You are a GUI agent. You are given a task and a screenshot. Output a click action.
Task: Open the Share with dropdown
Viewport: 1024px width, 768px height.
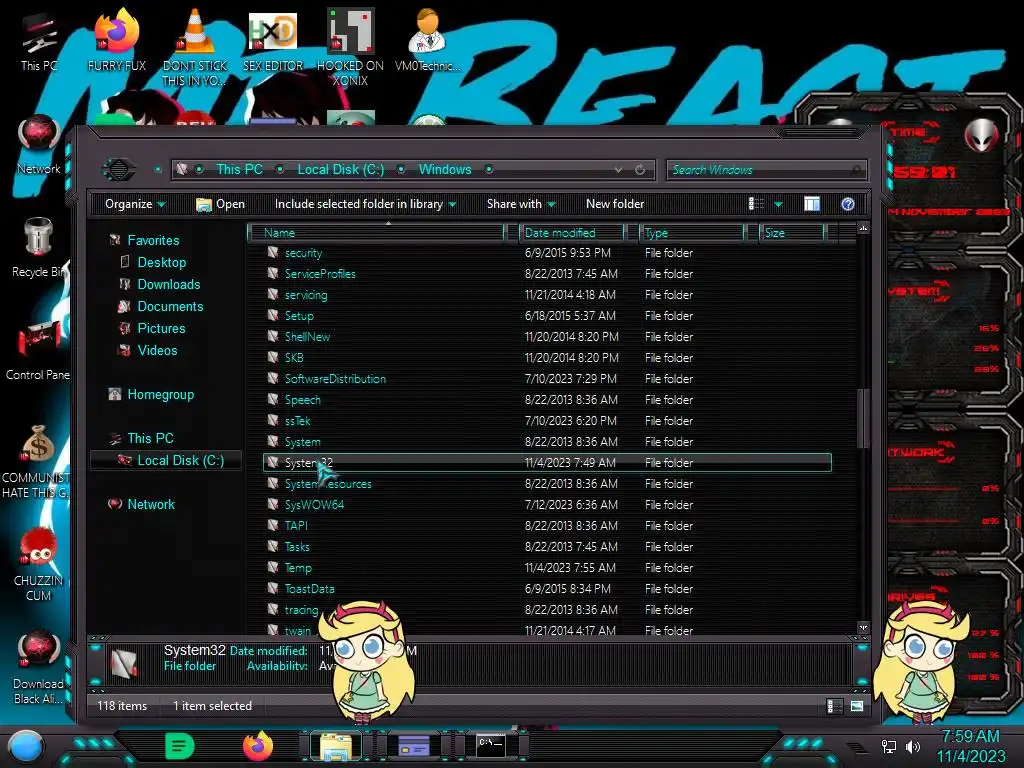pyautogui.click(x=520, y=204)
